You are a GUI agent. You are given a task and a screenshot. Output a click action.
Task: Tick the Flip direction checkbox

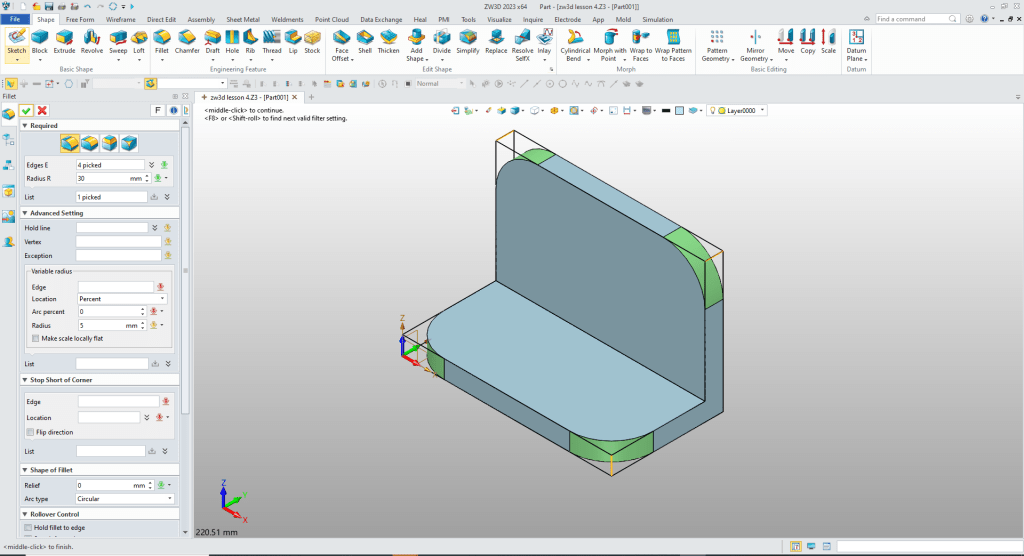point(30,432)
